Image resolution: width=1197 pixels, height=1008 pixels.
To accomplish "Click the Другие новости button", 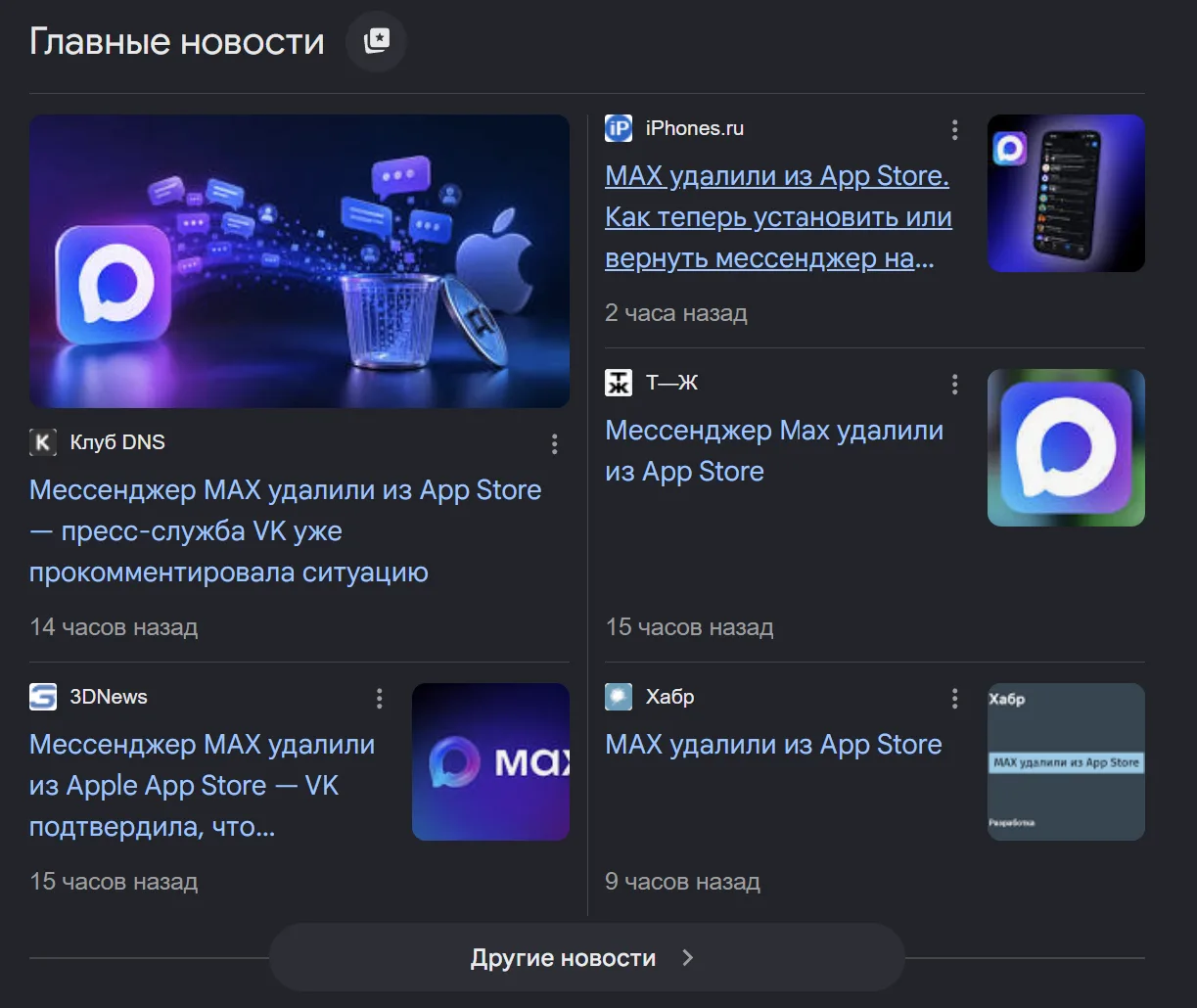I will 586,957.
